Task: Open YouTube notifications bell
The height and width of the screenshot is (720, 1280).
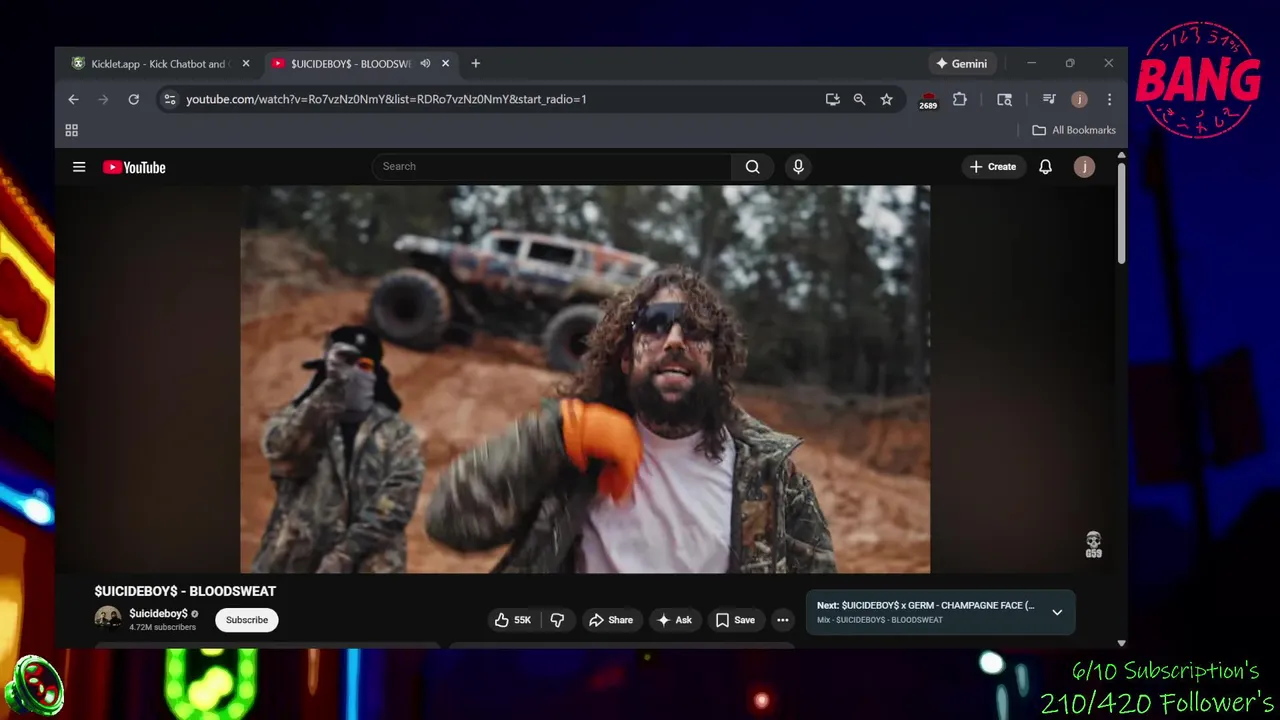Action: click(x=1045, y=167)
